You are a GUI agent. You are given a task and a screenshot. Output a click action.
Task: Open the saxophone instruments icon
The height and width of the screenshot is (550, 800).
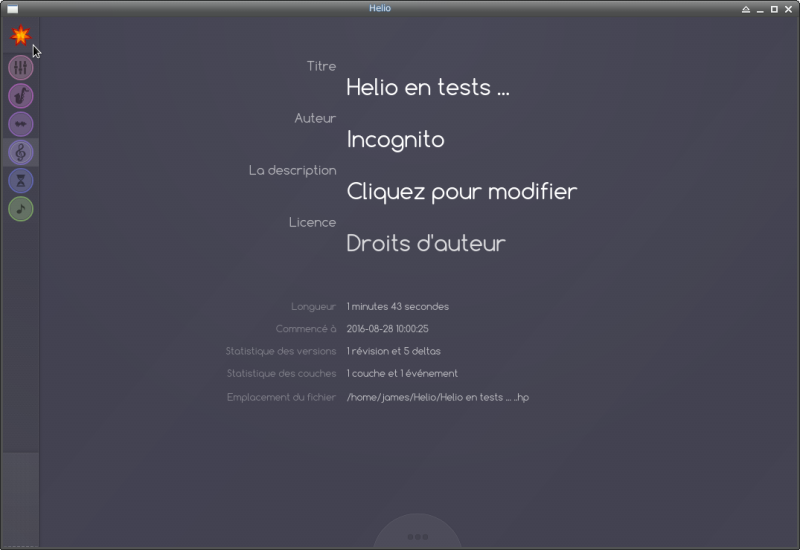tap(21, 96)
